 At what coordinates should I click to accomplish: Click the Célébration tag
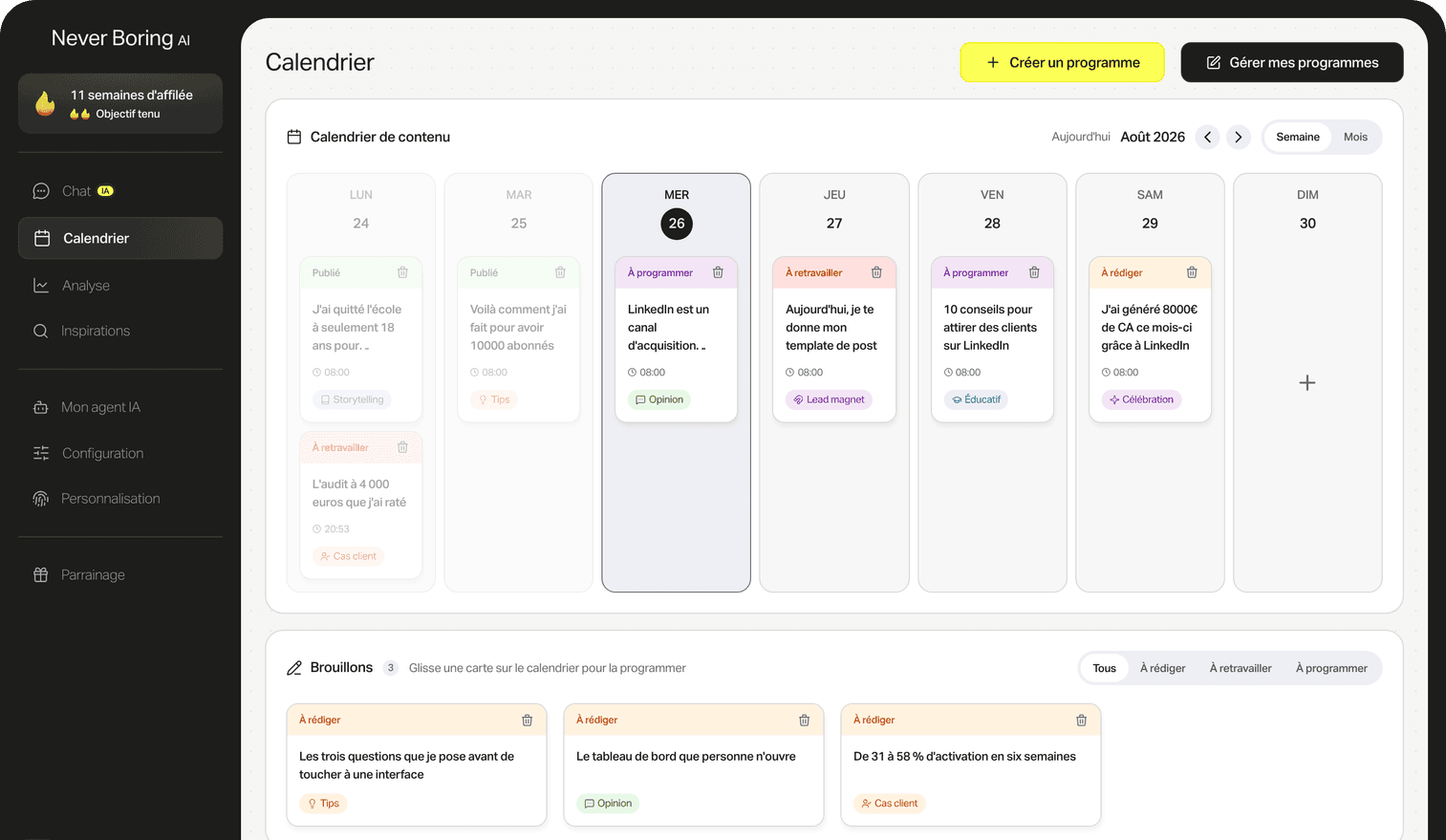[x=1141, y=399]
